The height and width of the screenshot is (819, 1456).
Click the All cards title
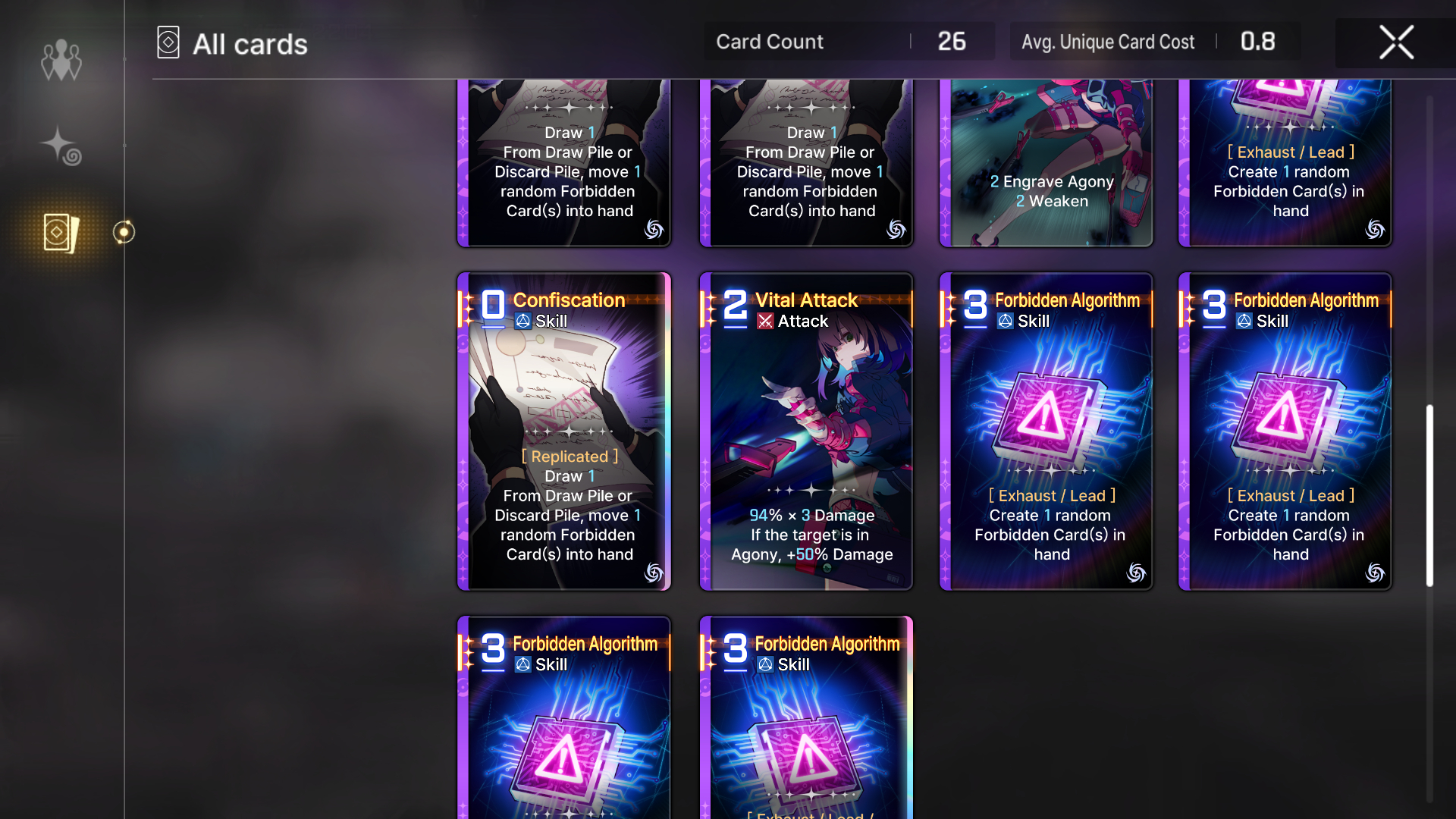[x=250, y=44]
